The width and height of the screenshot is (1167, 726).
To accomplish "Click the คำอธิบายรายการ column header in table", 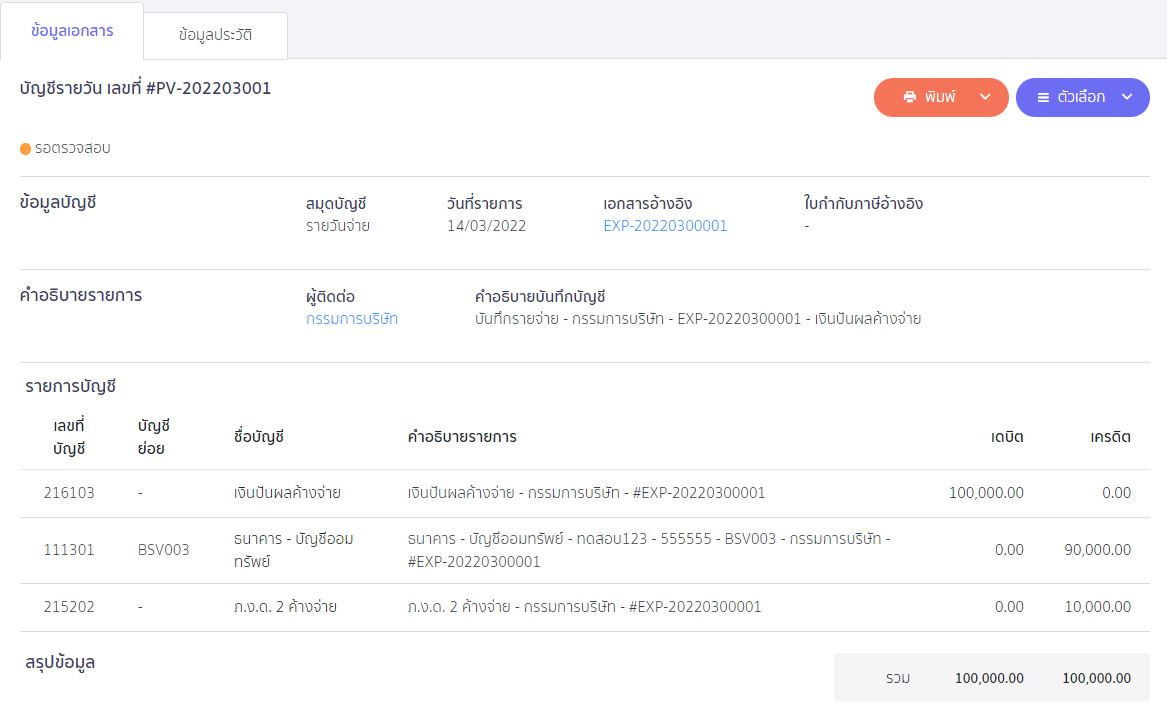I will click(x=462, y=437).
